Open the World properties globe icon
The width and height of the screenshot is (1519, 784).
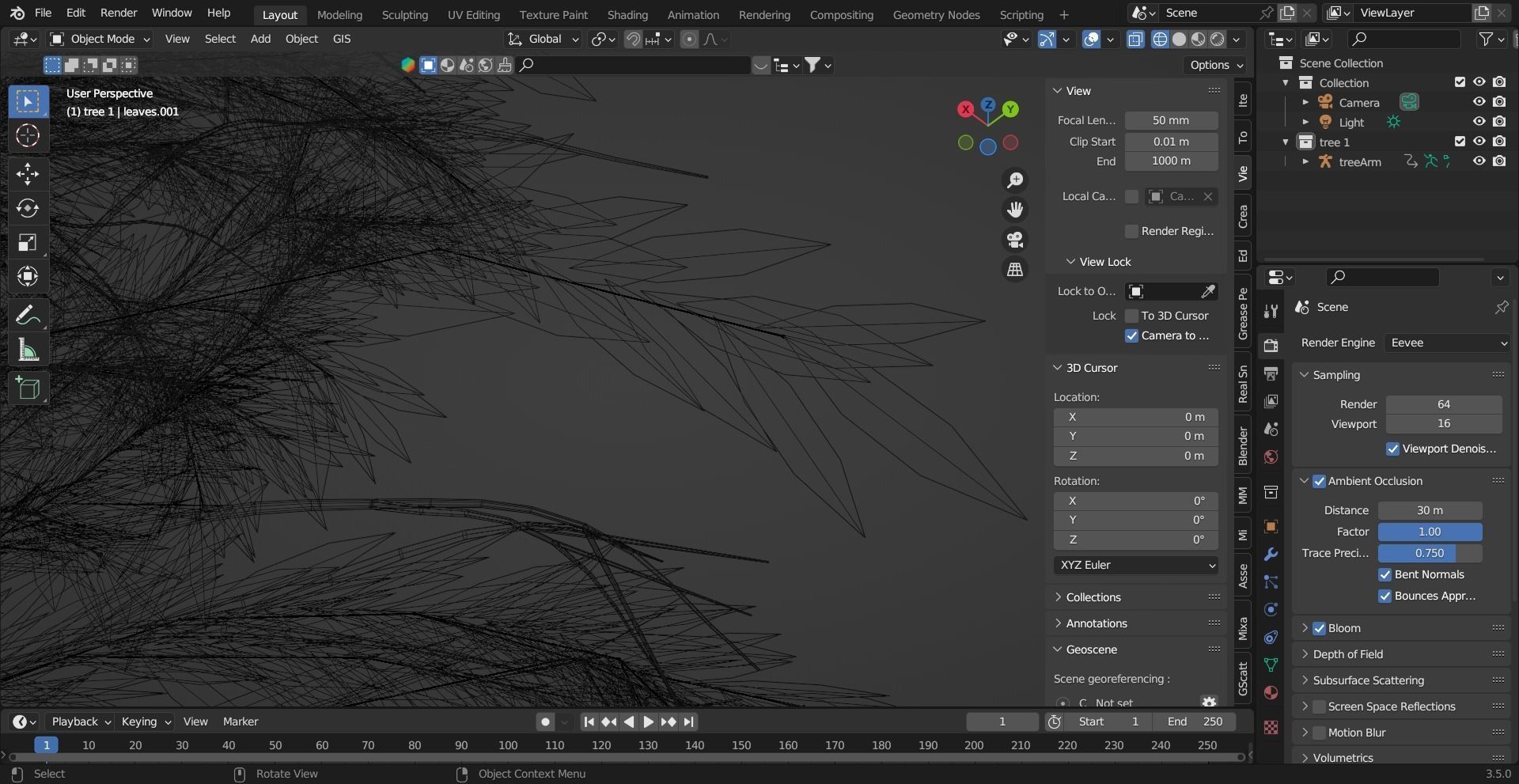click(x=1271, y=456)
